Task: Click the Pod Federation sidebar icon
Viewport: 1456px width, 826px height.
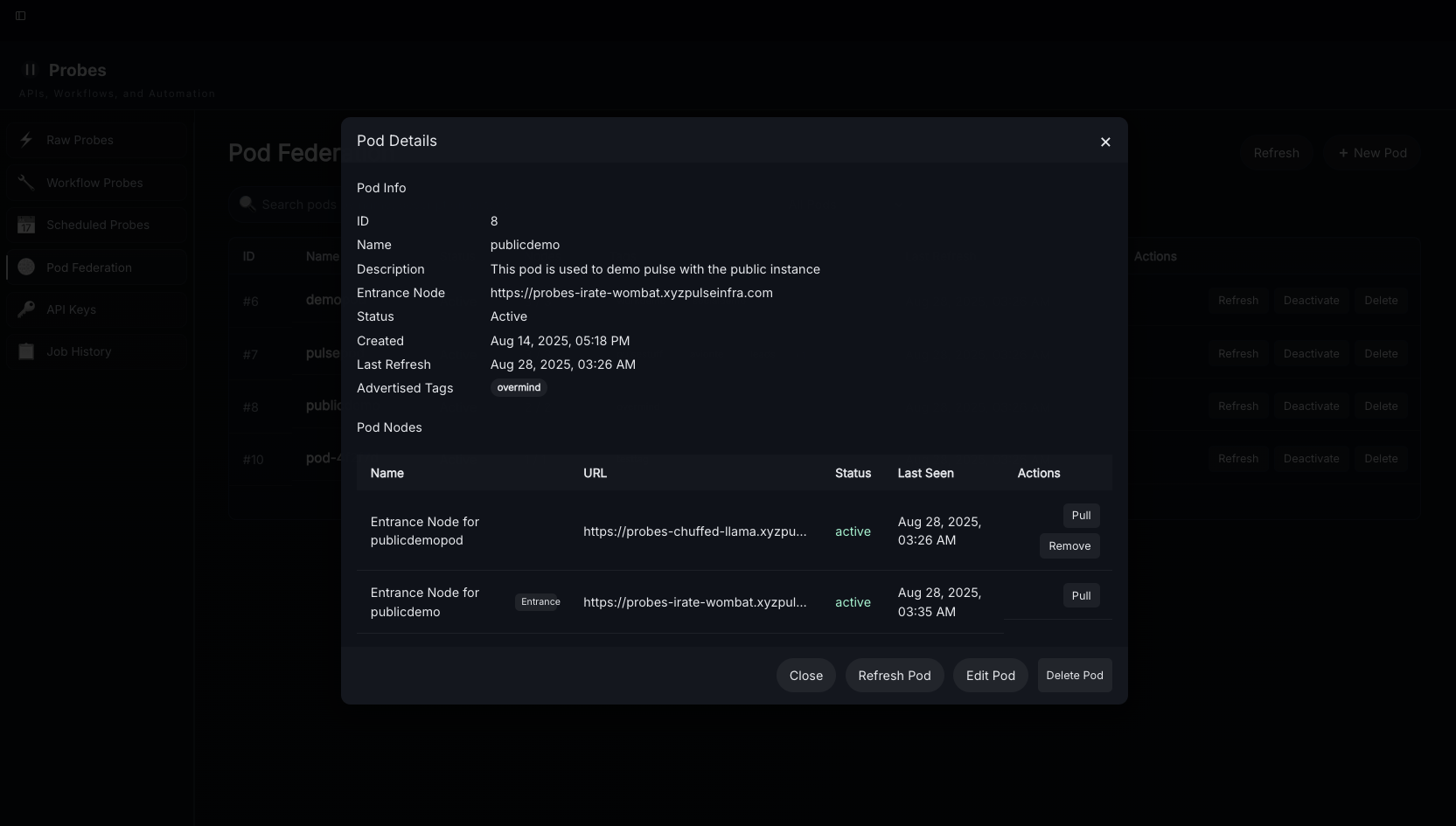Action: pos(26,267)
